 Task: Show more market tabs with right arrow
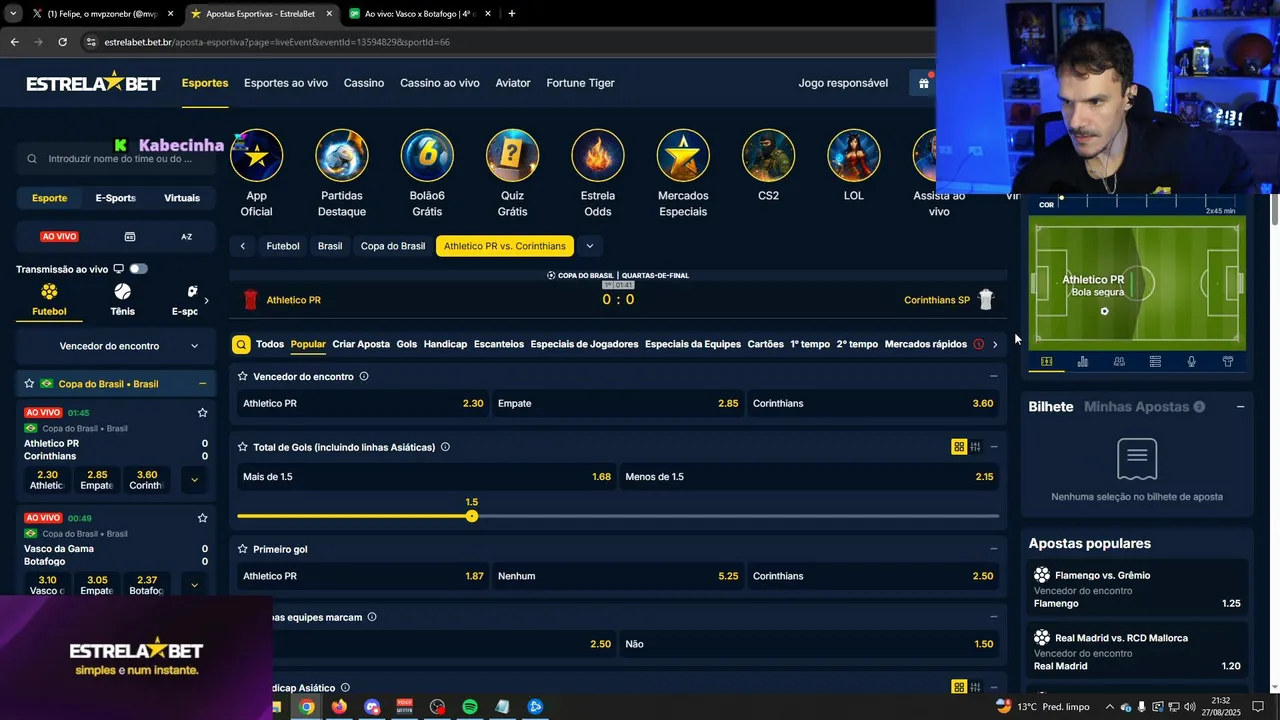click(994, 344)
